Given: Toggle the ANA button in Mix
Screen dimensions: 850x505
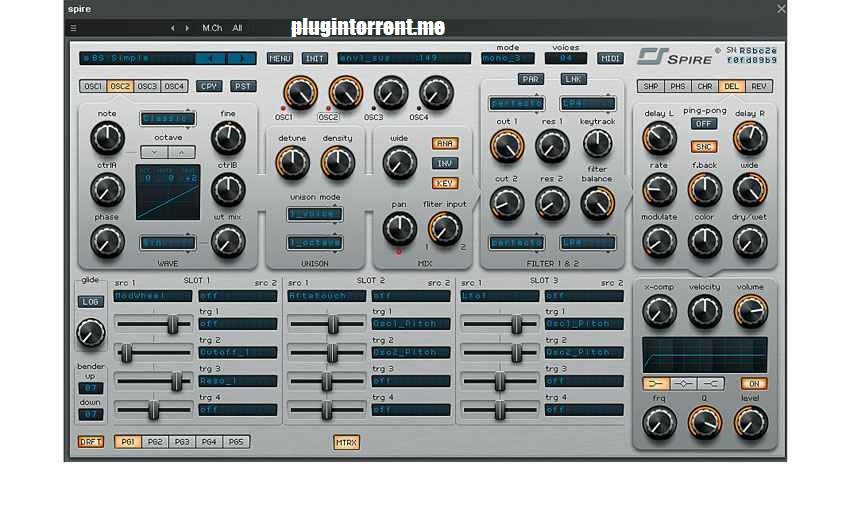Looking at the screenshot, I should pyautogui.click(x=445, y=144).
